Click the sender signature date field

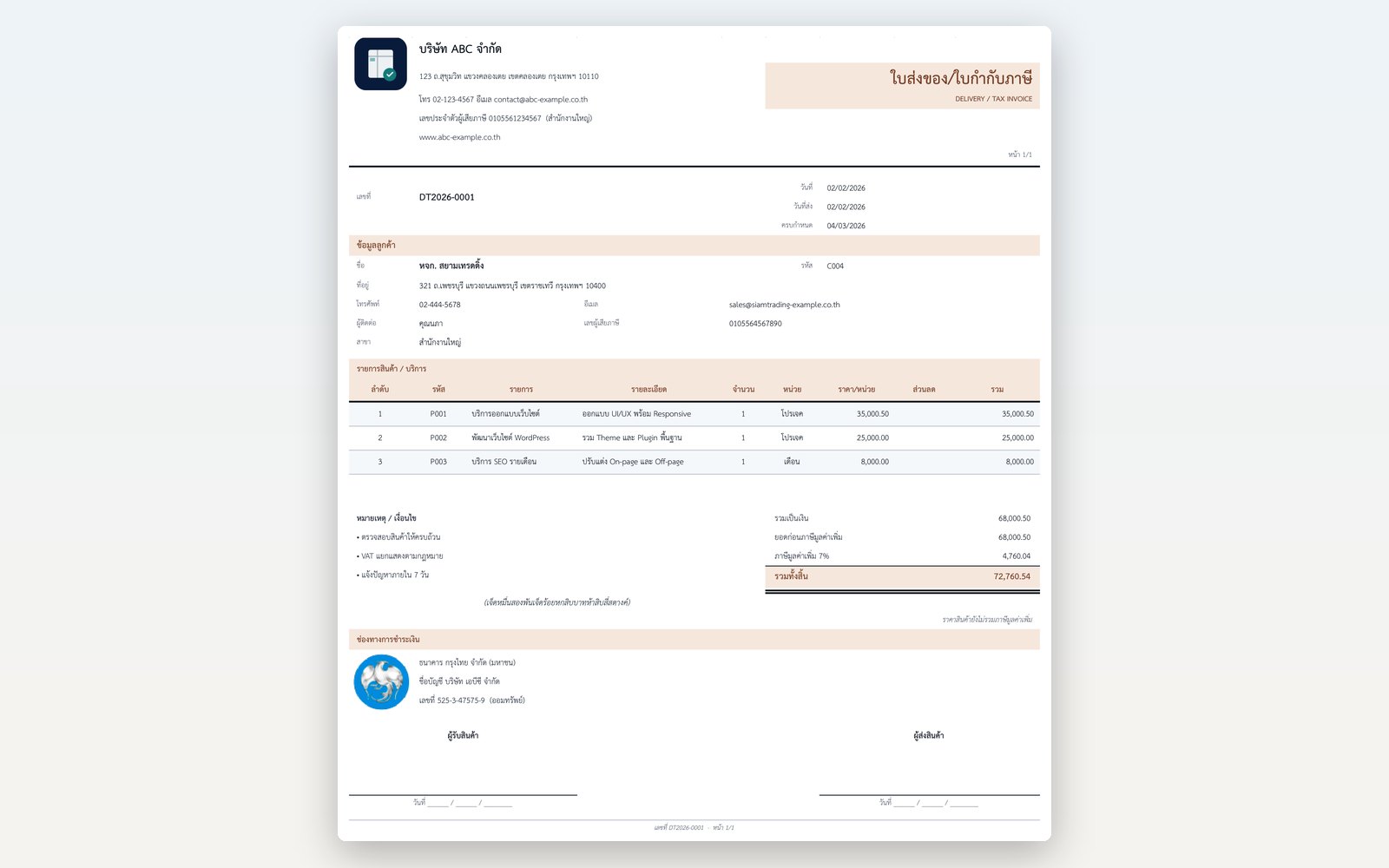tap(928, 803)
